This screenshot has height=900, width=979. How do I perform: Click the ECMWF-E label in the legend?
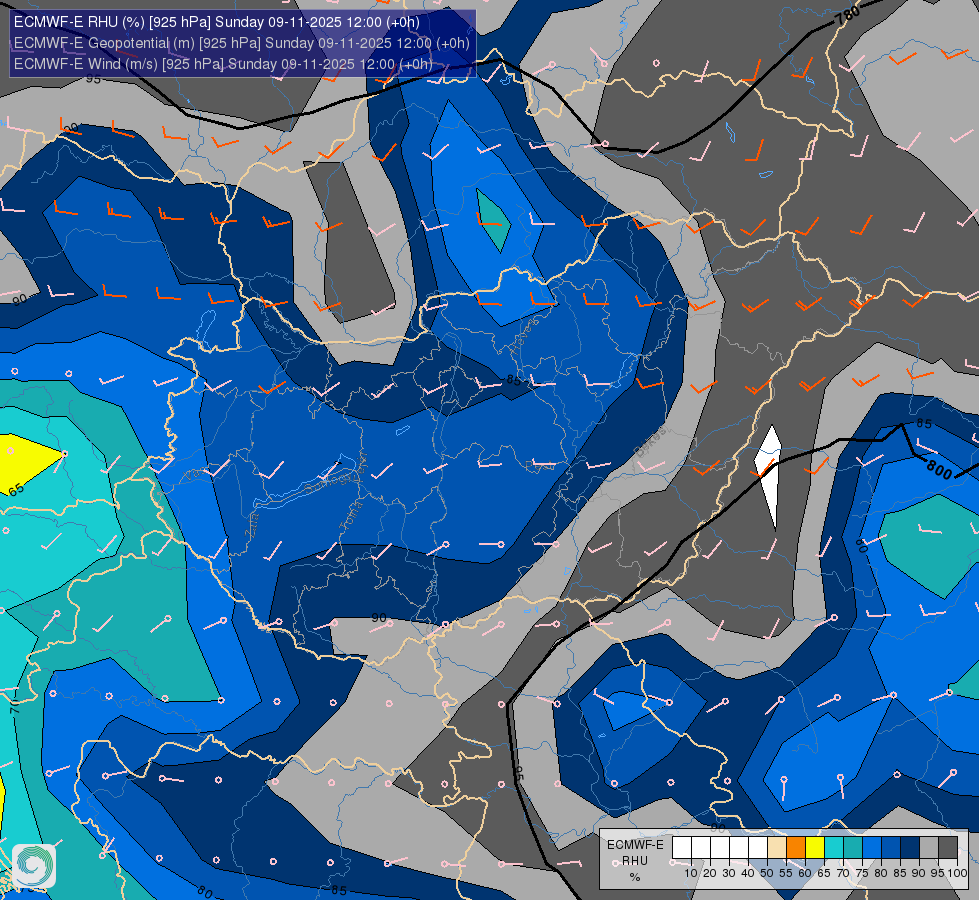point(635,845)
